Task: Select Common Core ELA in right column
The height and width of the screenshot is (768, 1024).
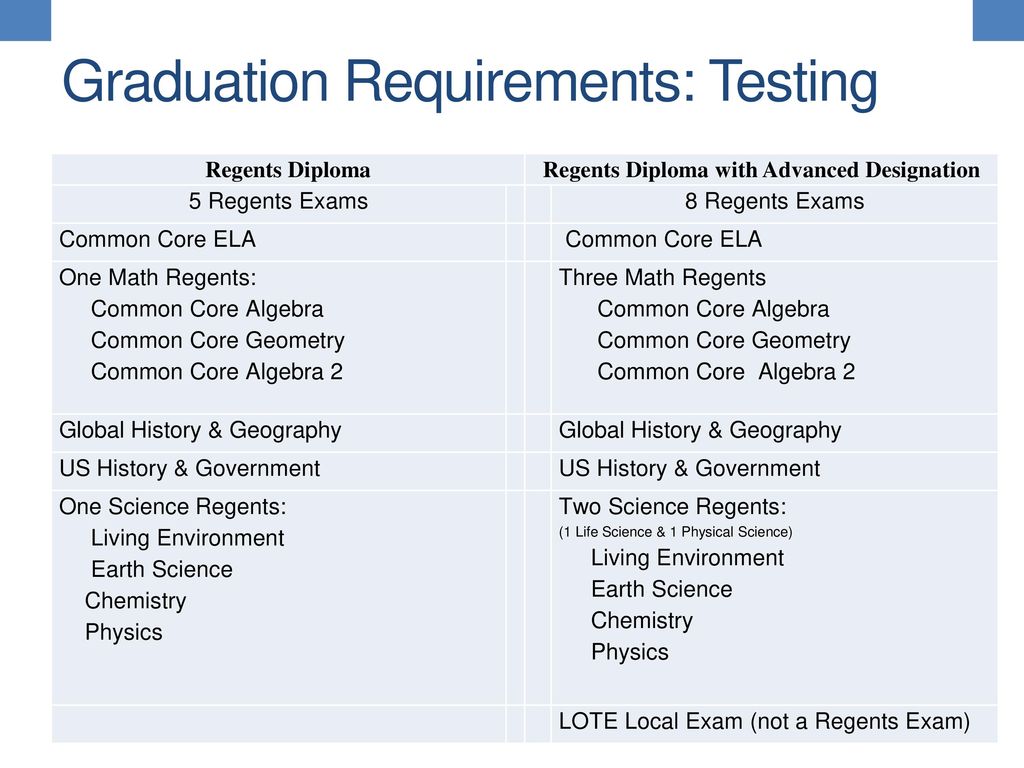Action: (x=664, y=239)
